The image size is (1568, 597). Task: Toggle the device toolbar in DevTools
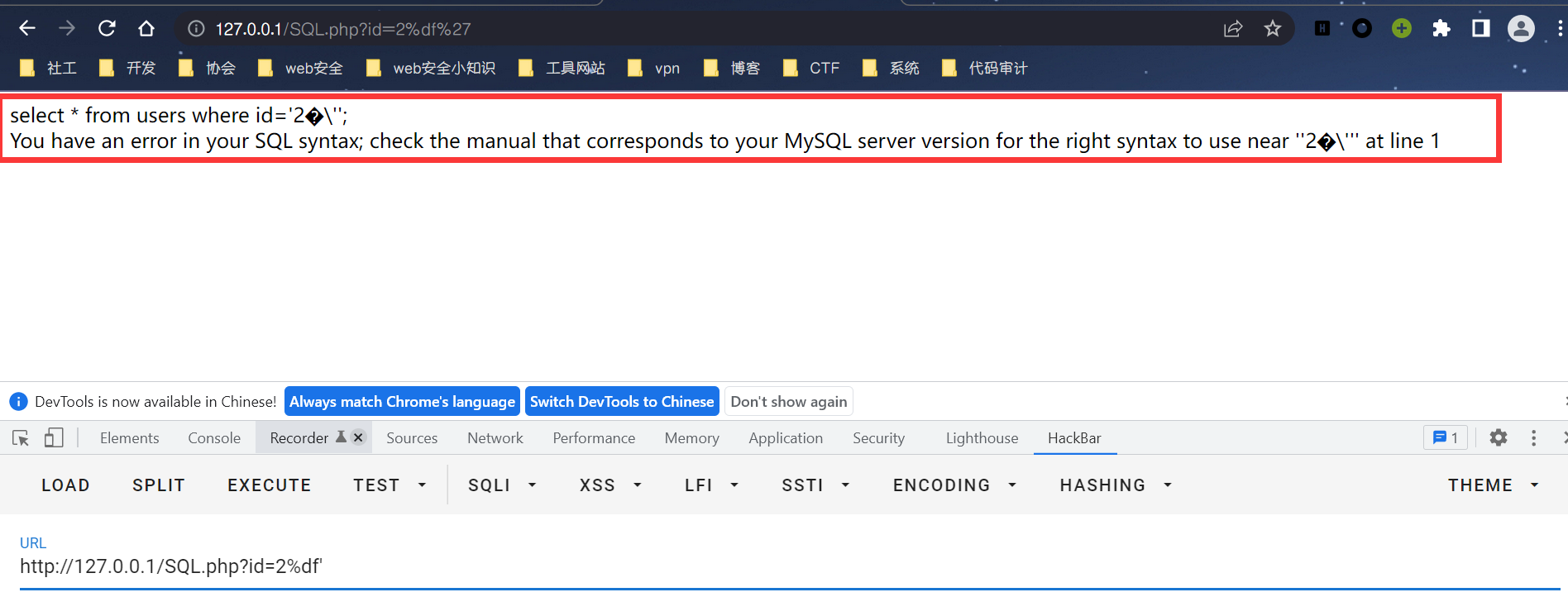pyautogui.click(x=54, y=438)
